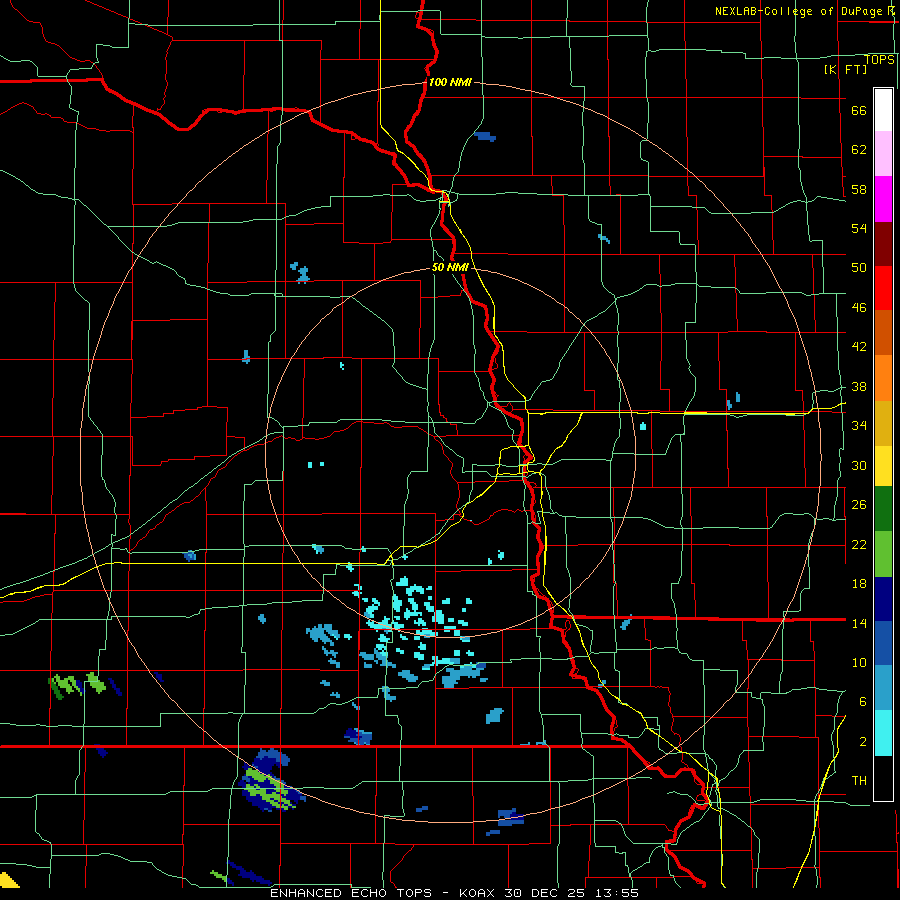Click the light green legend segment
Viewport: 900px width, 900px height.
tap(883, 554)
